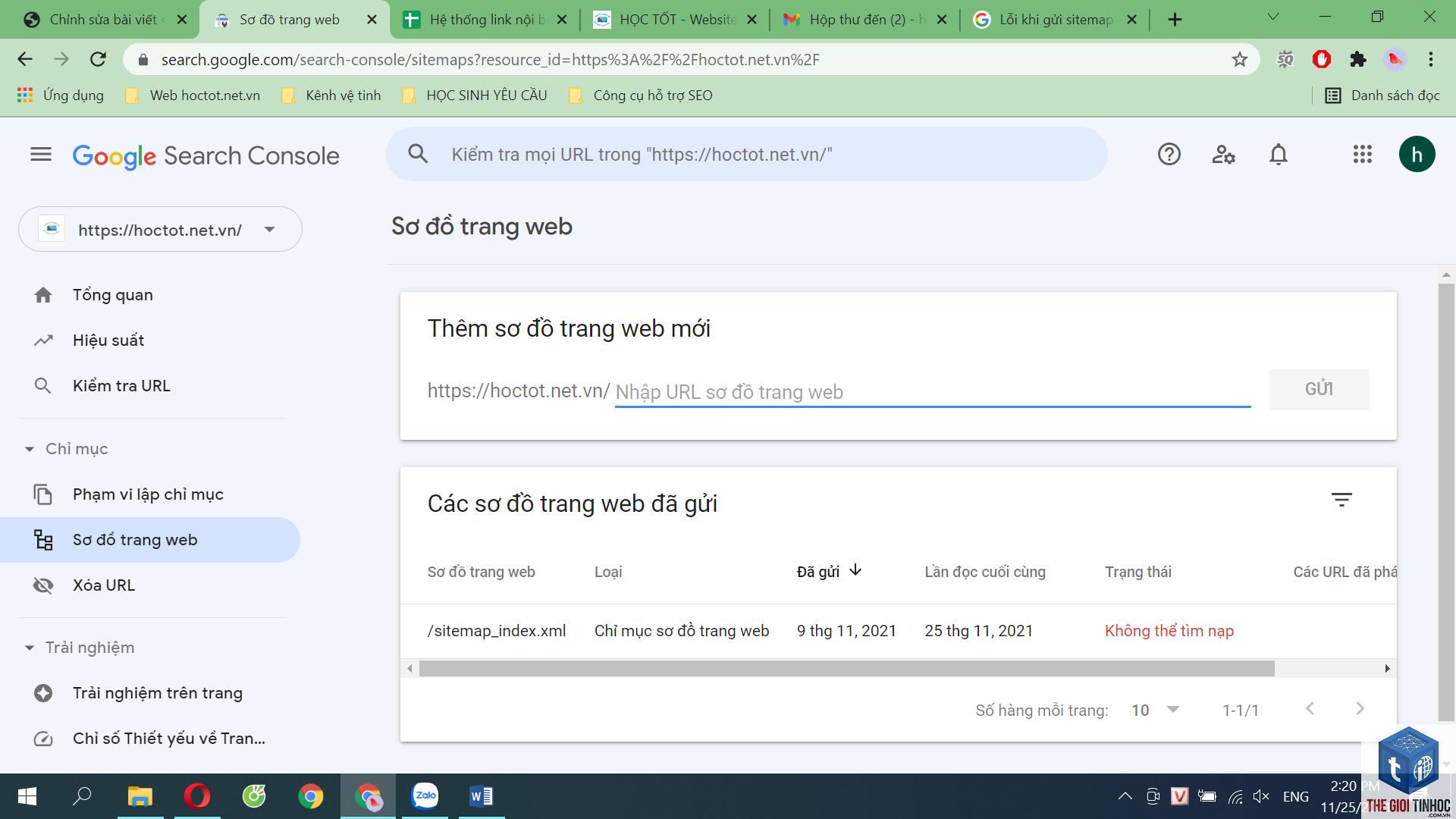The width and height of the screenshot is (1456, 819).
Task: Open Ứng dụng apps shortcut in bookmarks bar
Action: (x=61, y=96)
